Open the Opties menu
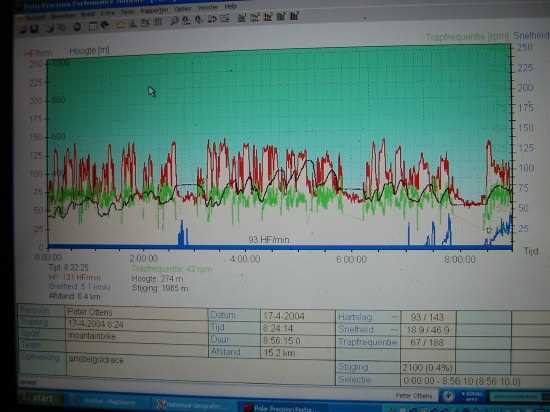 pyautogui.click(x=183, y=9)
